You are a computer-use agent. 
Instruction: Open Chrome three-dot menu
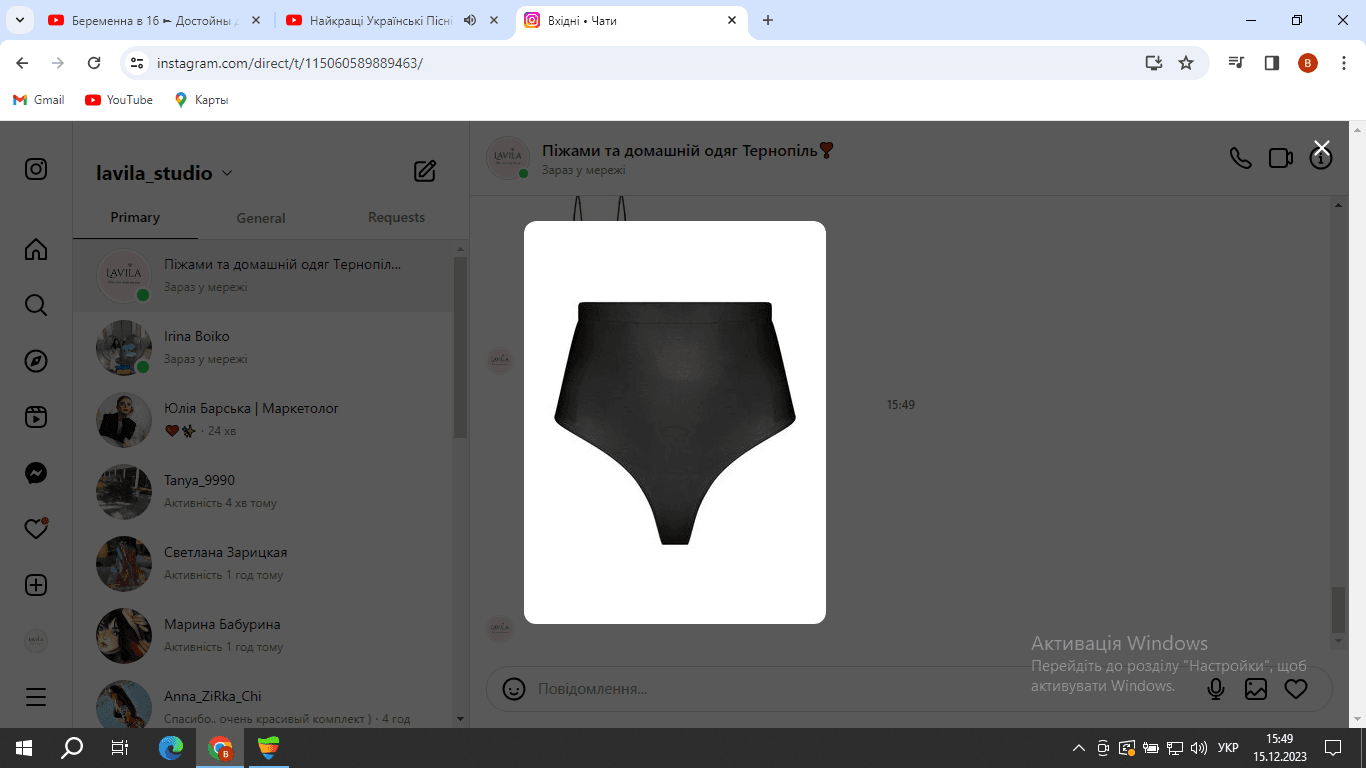pos(1343,63)
